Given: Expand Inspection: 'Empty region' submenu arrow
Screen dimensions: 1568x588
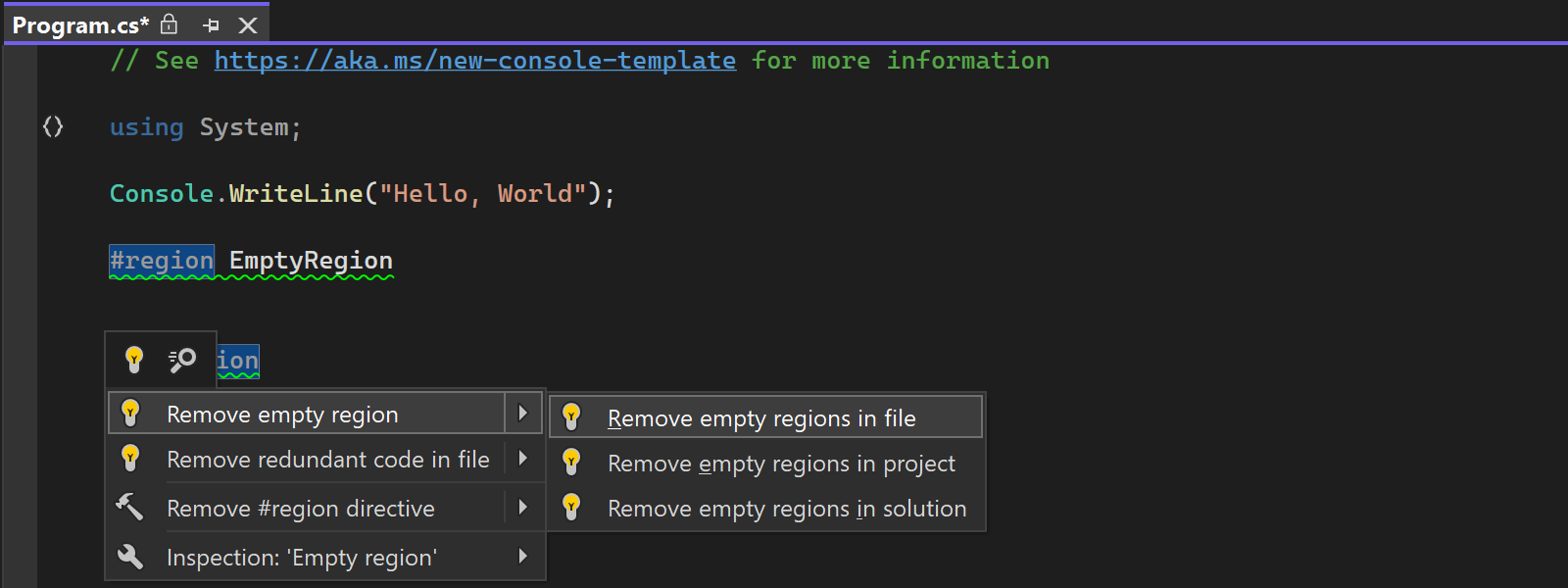Looking at the screenshot, I should click(523, 557).
